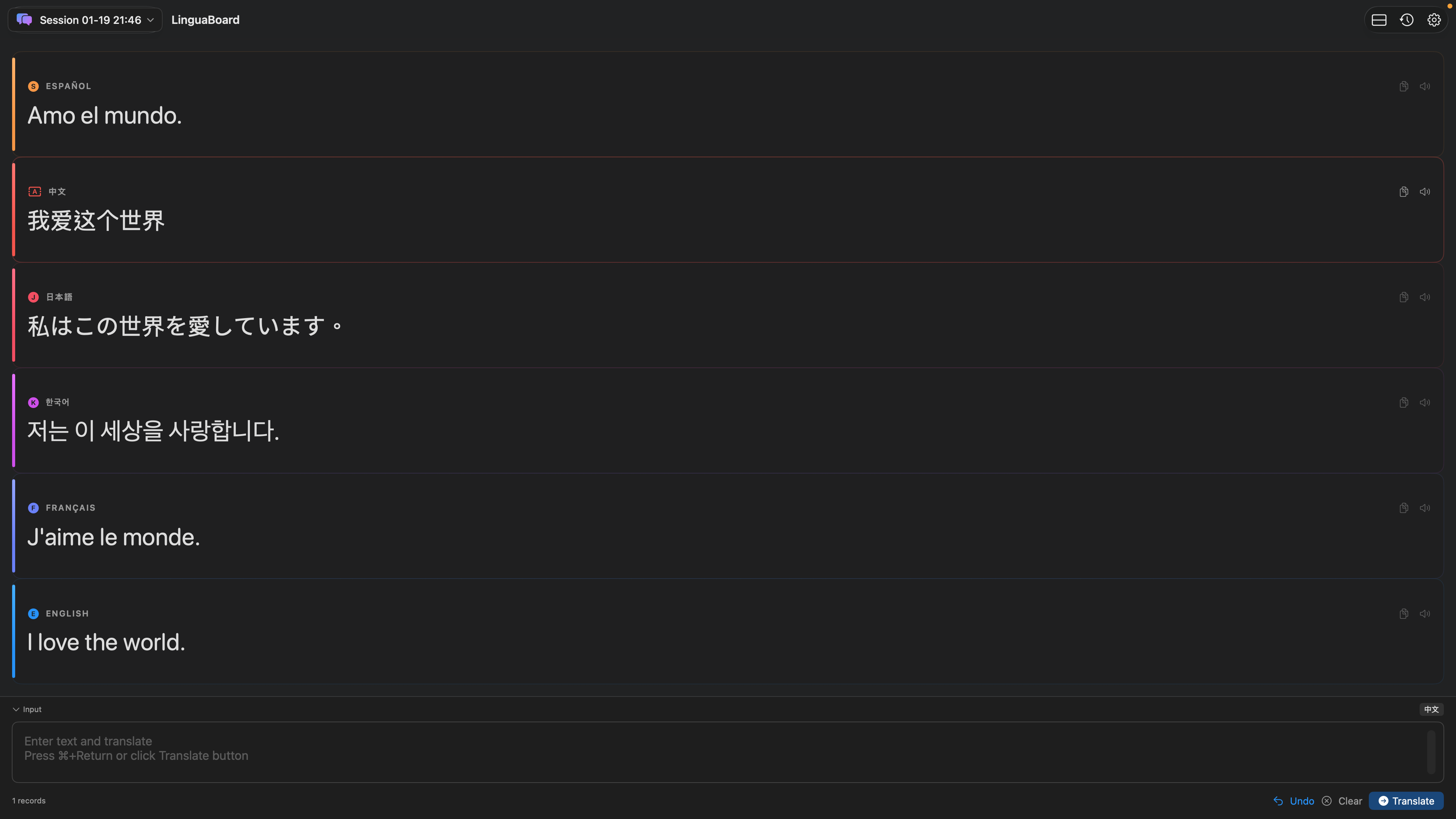Listen to the English translation

(1425, 614)
